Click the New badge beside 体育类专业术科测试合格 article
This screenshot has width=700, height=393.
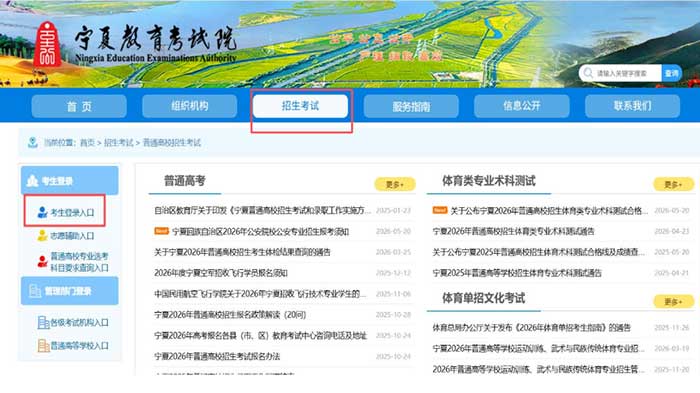point(440,210)
